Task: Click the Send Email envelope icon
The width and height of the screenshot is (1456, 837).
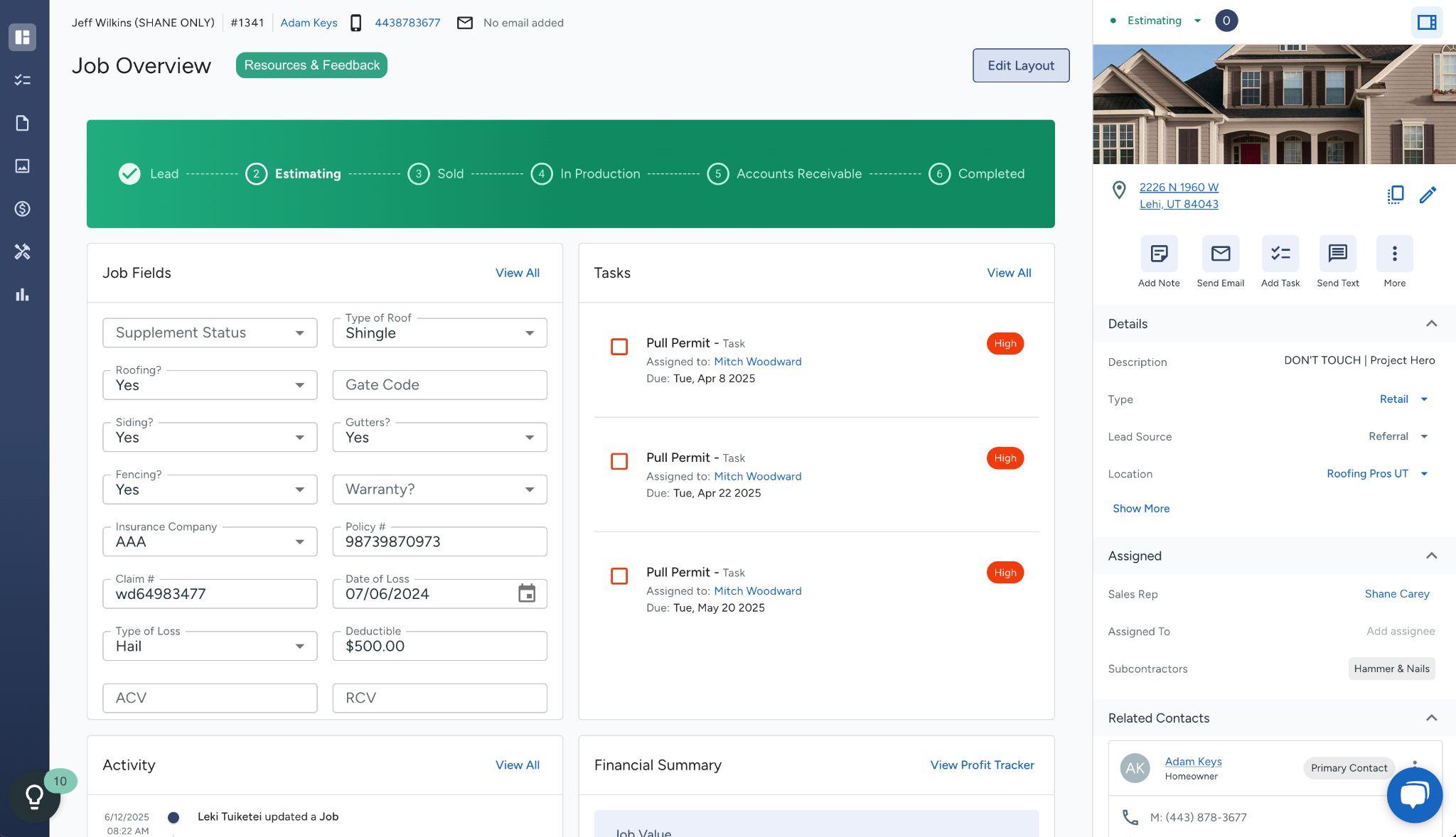Action: coord(1220,254)
